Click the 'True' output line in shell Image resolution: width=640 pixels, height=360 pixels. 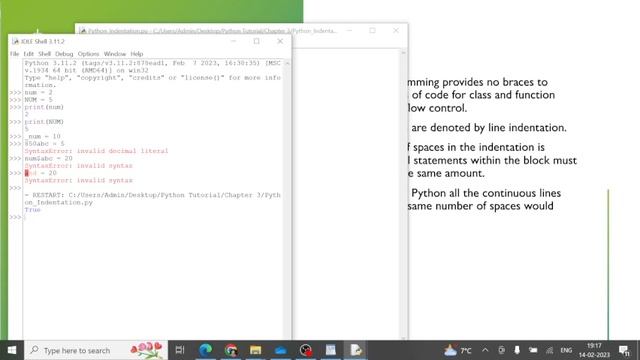(x=33, y=210)
